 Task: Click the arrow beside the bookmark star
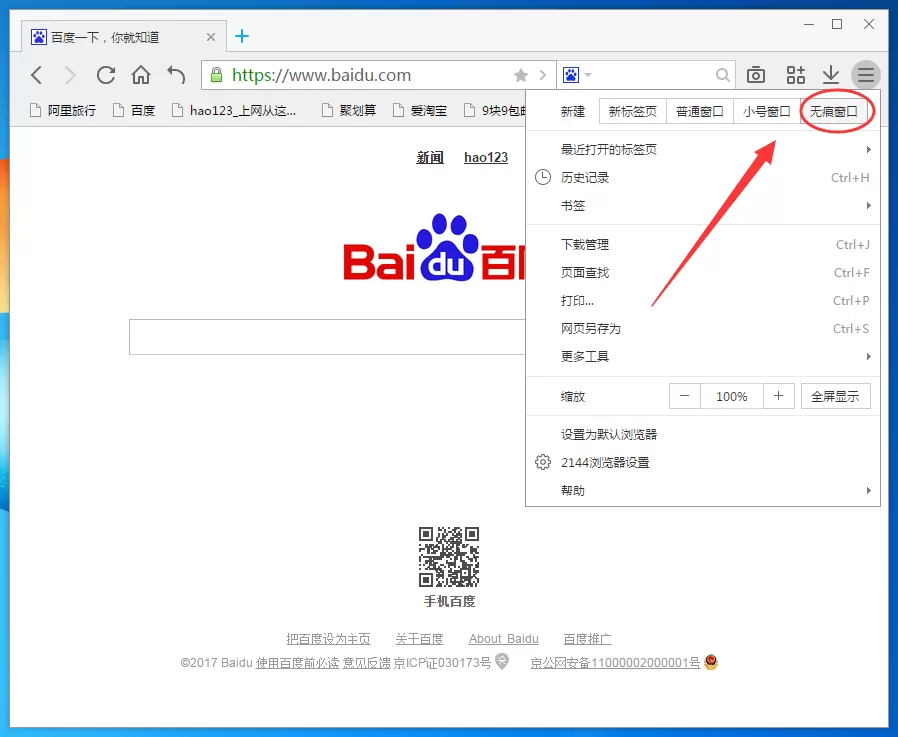[543, 75]
